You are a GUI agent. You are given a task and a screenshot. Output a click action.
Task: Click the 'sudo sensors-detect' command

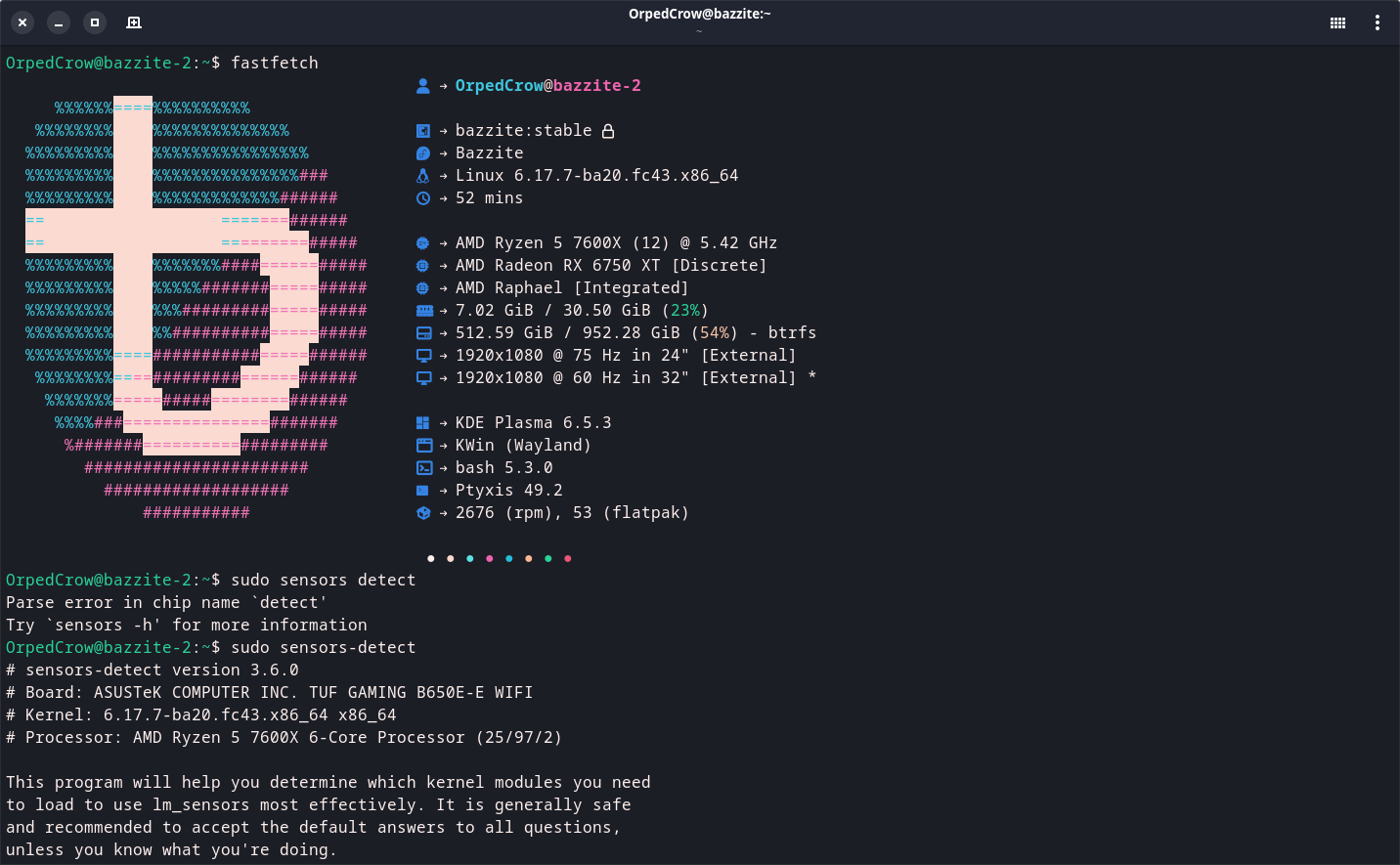[x=324, y=648]
